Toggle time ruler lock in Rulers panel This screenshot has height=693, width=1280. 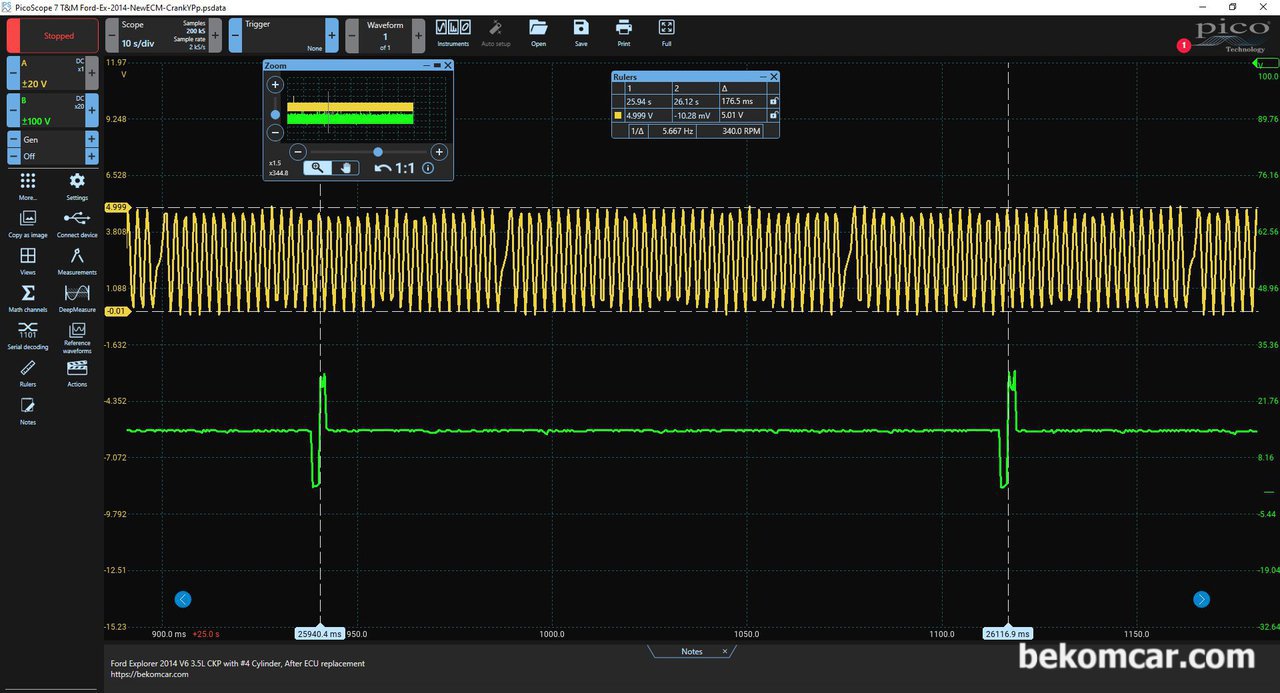pos(772,101)
